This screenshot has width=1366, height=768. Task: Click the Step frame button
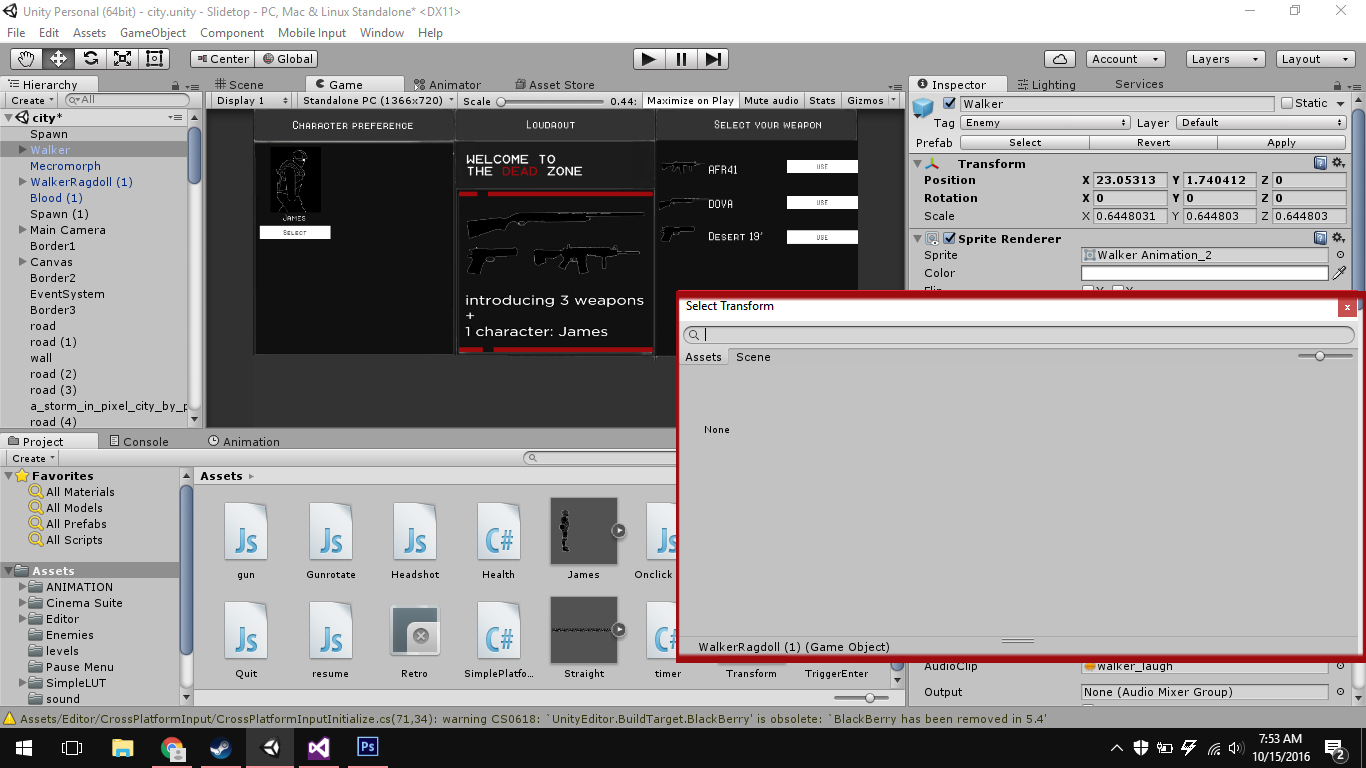tap(712, 59)
